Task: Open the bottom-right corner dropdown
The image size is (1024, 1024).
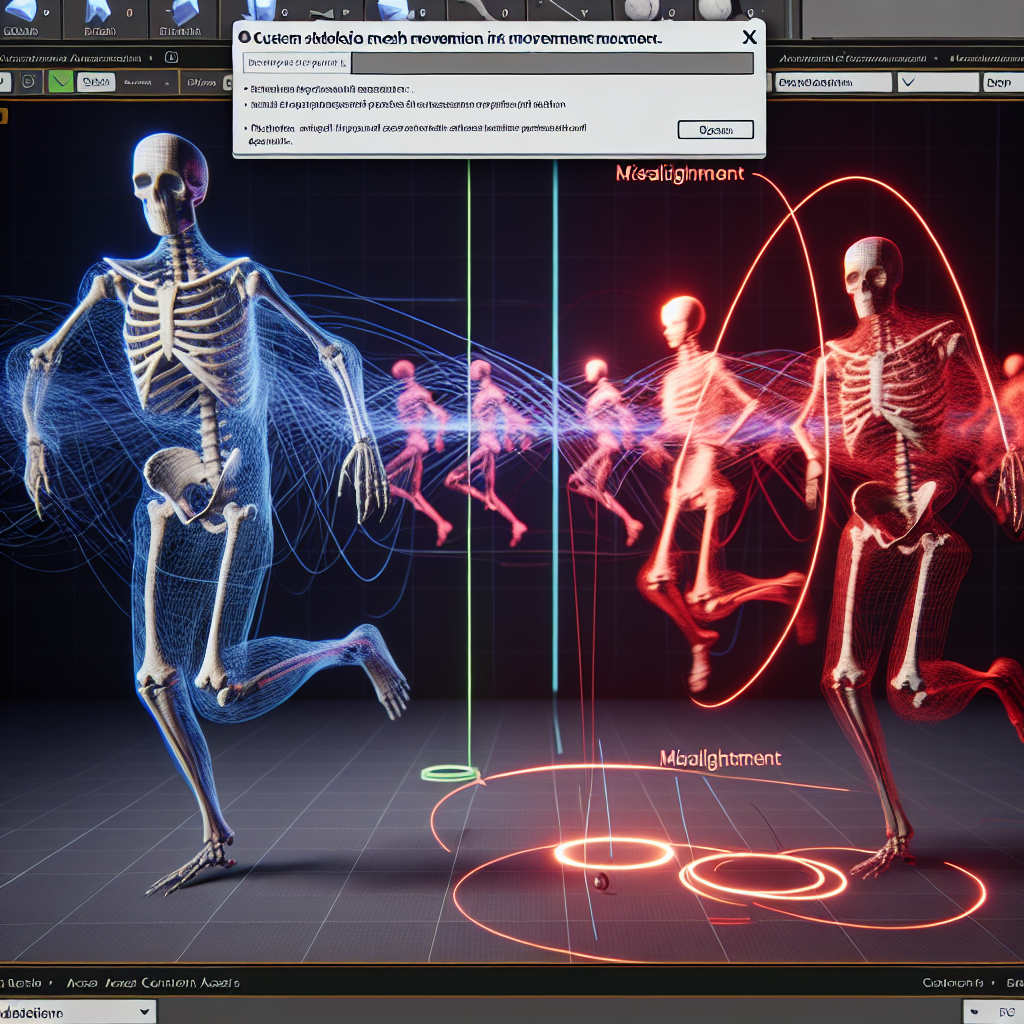Action: tap(991, 1012)
